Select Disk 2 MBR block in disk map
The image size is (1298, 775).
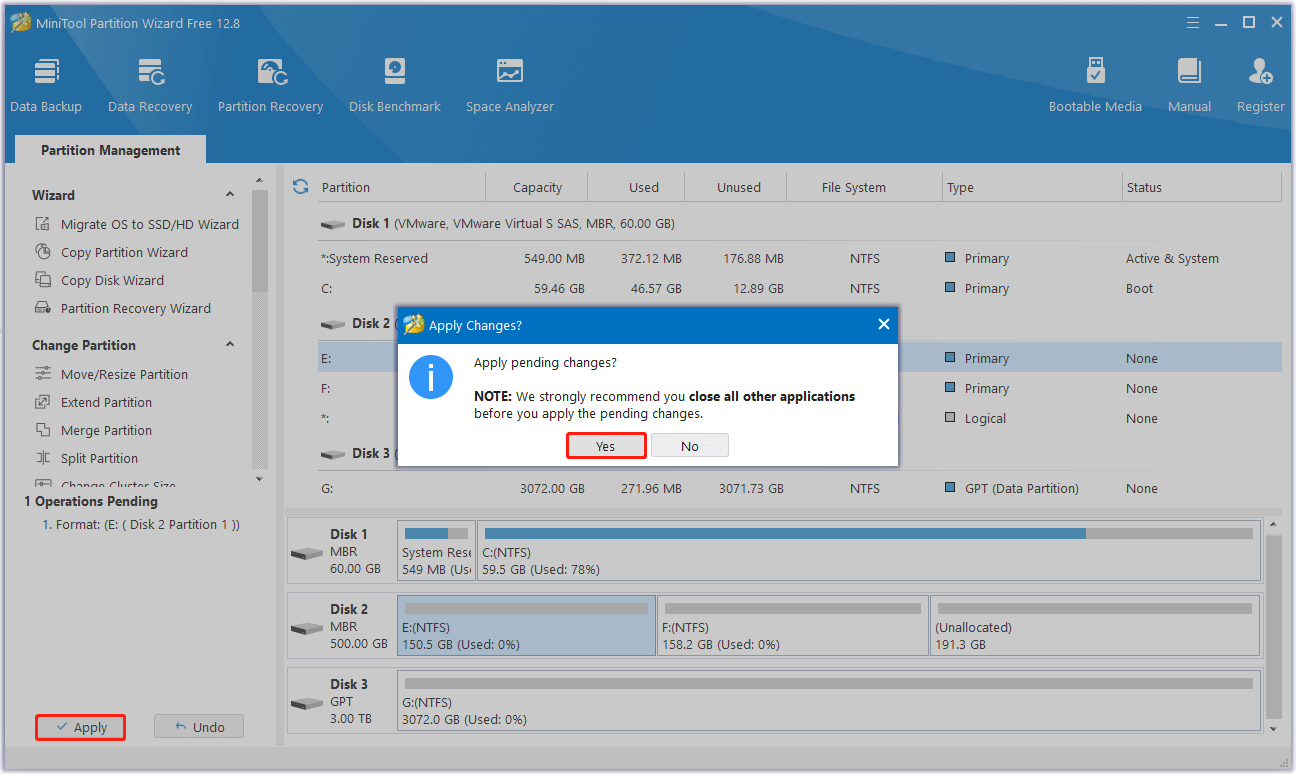click(x=341, y=626)
